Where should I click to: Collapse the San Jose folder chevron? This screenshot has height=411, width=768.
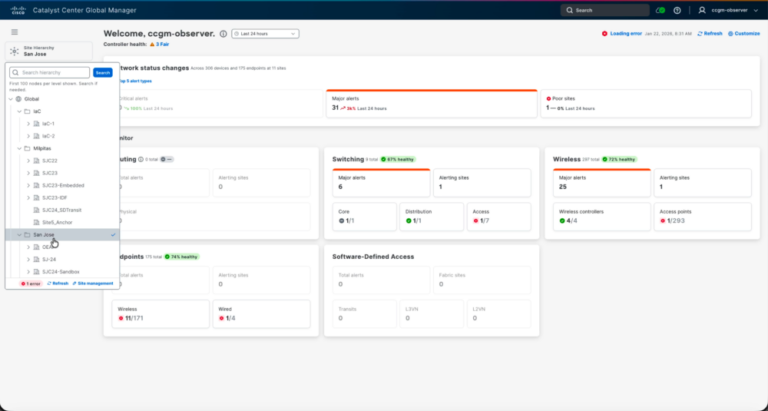point(20,235)
